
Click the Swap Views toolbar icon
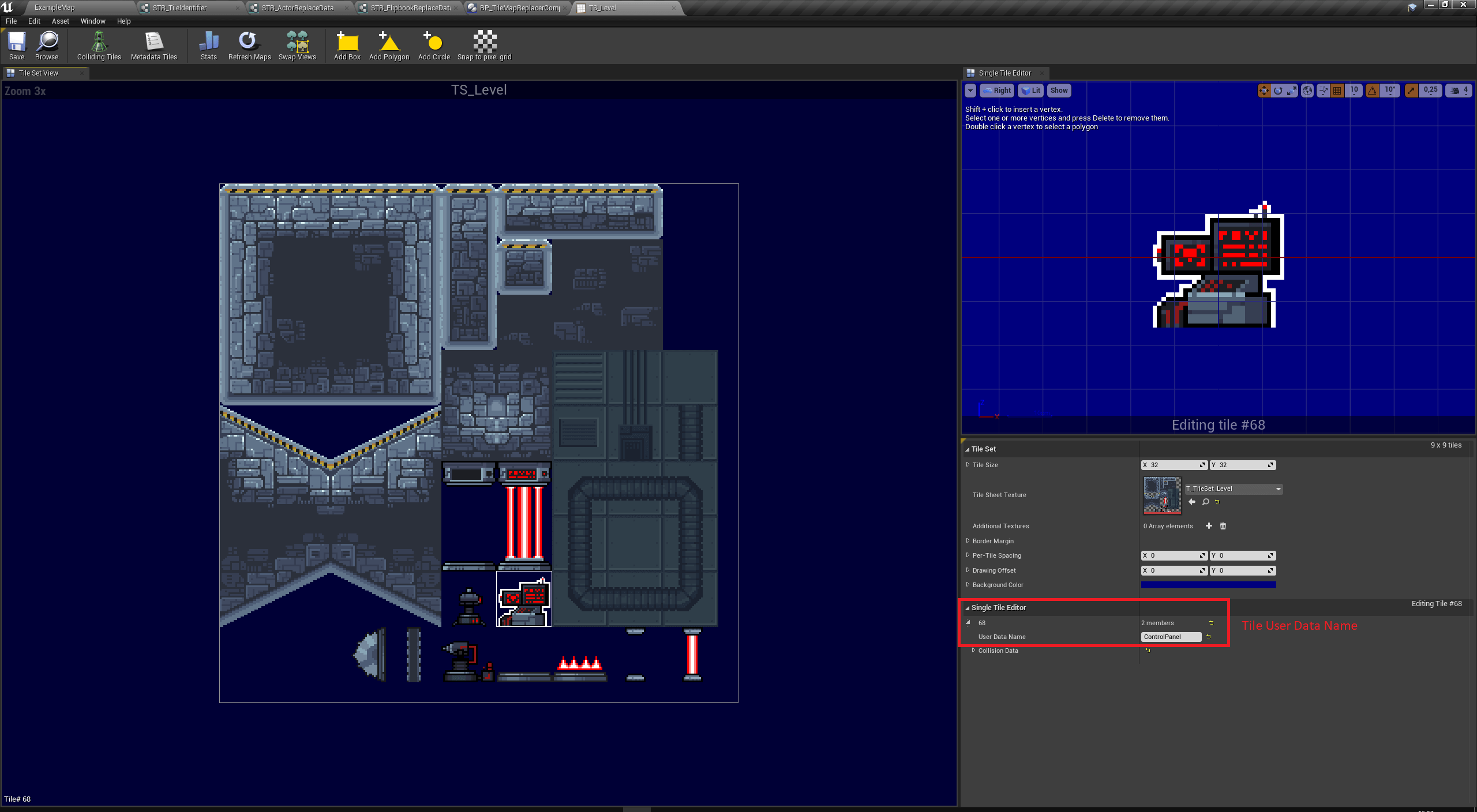[297, 46]
